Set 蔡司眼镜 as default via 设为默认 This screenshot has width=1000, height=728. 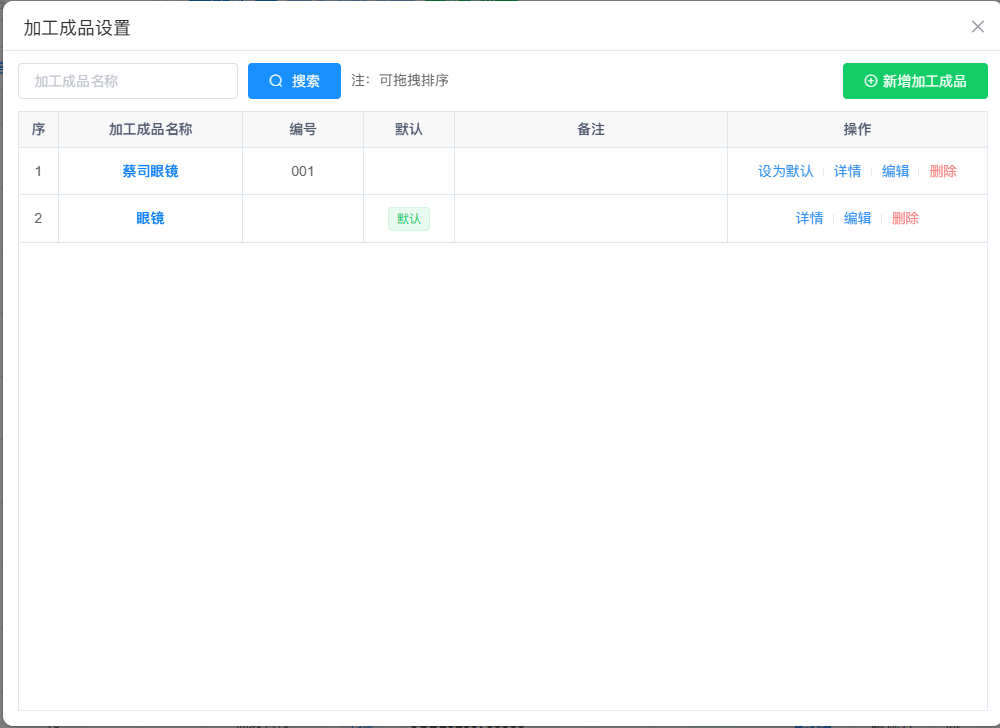(x=785, y=171)
